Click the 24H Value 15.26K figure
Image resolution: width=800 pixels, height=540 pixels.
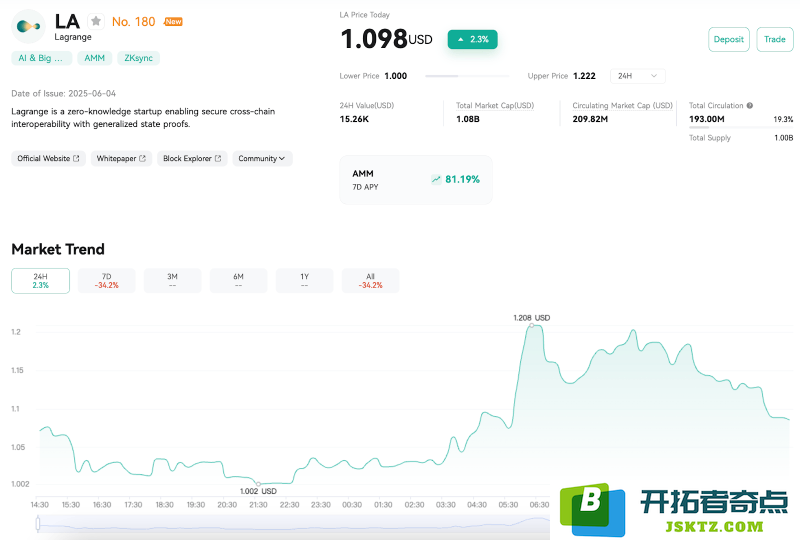(x=354, y=119)
